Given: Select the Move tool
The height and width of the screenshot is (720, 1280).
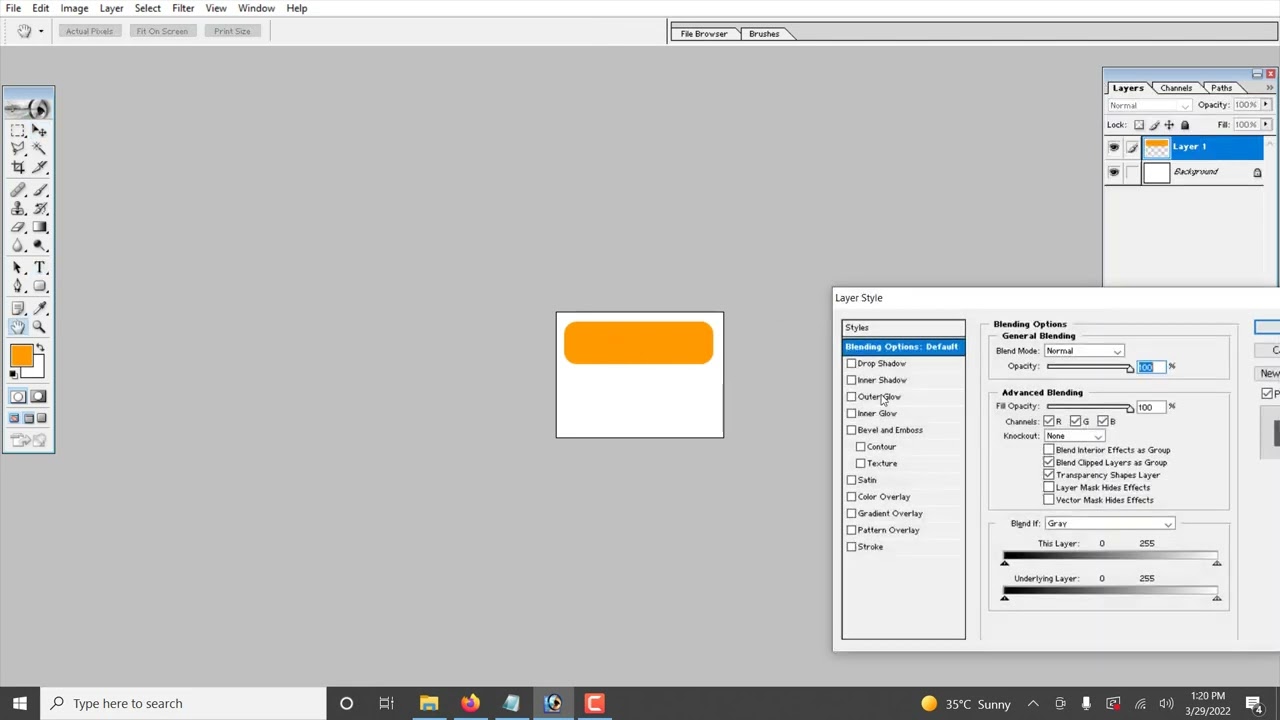Looking at the screenshot, I should point(39,130).
